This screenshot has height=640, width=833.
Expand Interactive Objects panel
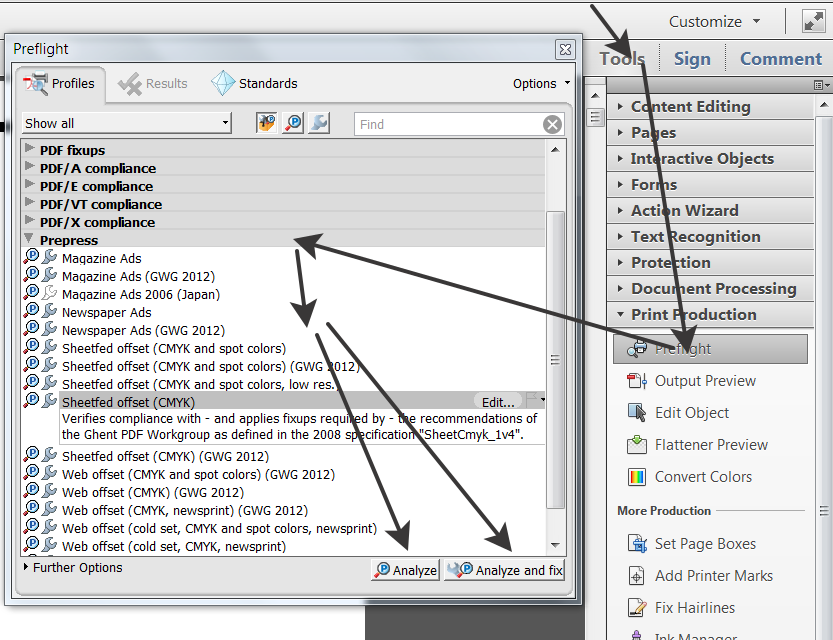[x=710, y=159]
